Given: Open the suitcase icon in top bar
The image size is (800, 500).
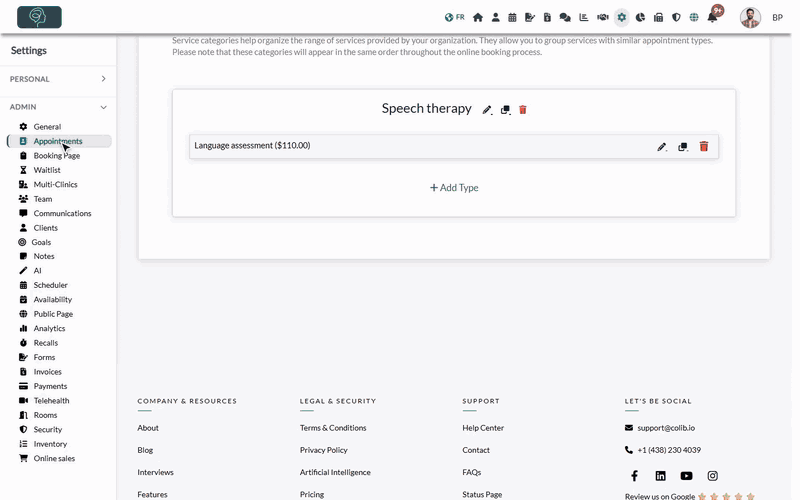Looking at the screenshot, I should [x=658, y=17].
